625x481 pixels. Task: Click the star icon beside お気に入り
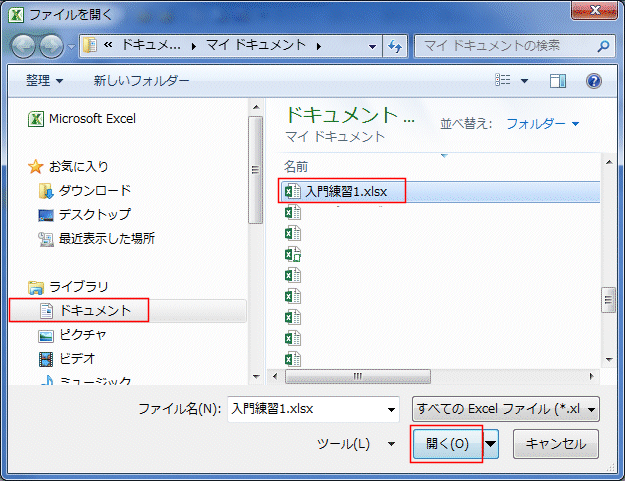coord(35,167)
